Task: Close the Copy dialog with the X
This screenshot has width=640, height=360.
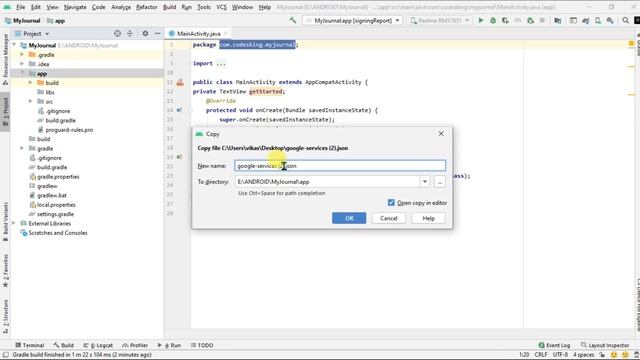Action: [x=441, y=133]
